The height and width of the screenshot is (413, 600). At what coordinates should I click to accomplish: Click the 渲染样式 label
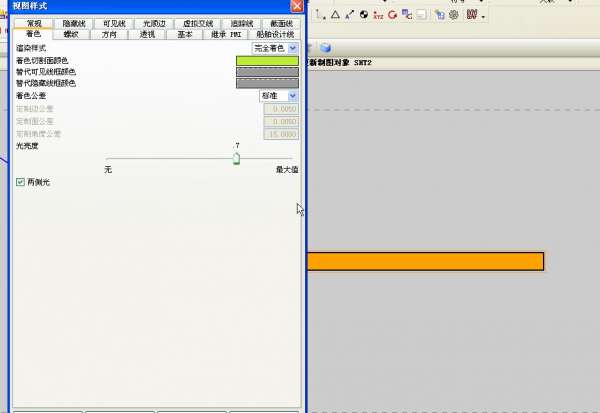(31, 48)
